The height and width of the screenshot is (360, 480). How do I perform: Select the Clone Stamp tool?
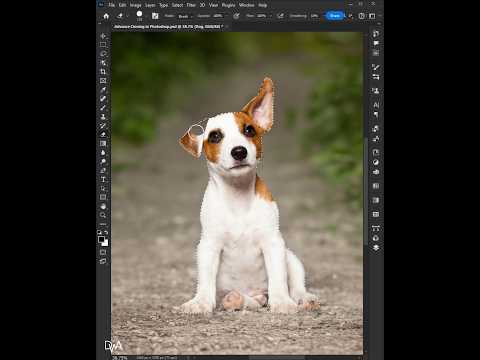[x=103, y=117]
